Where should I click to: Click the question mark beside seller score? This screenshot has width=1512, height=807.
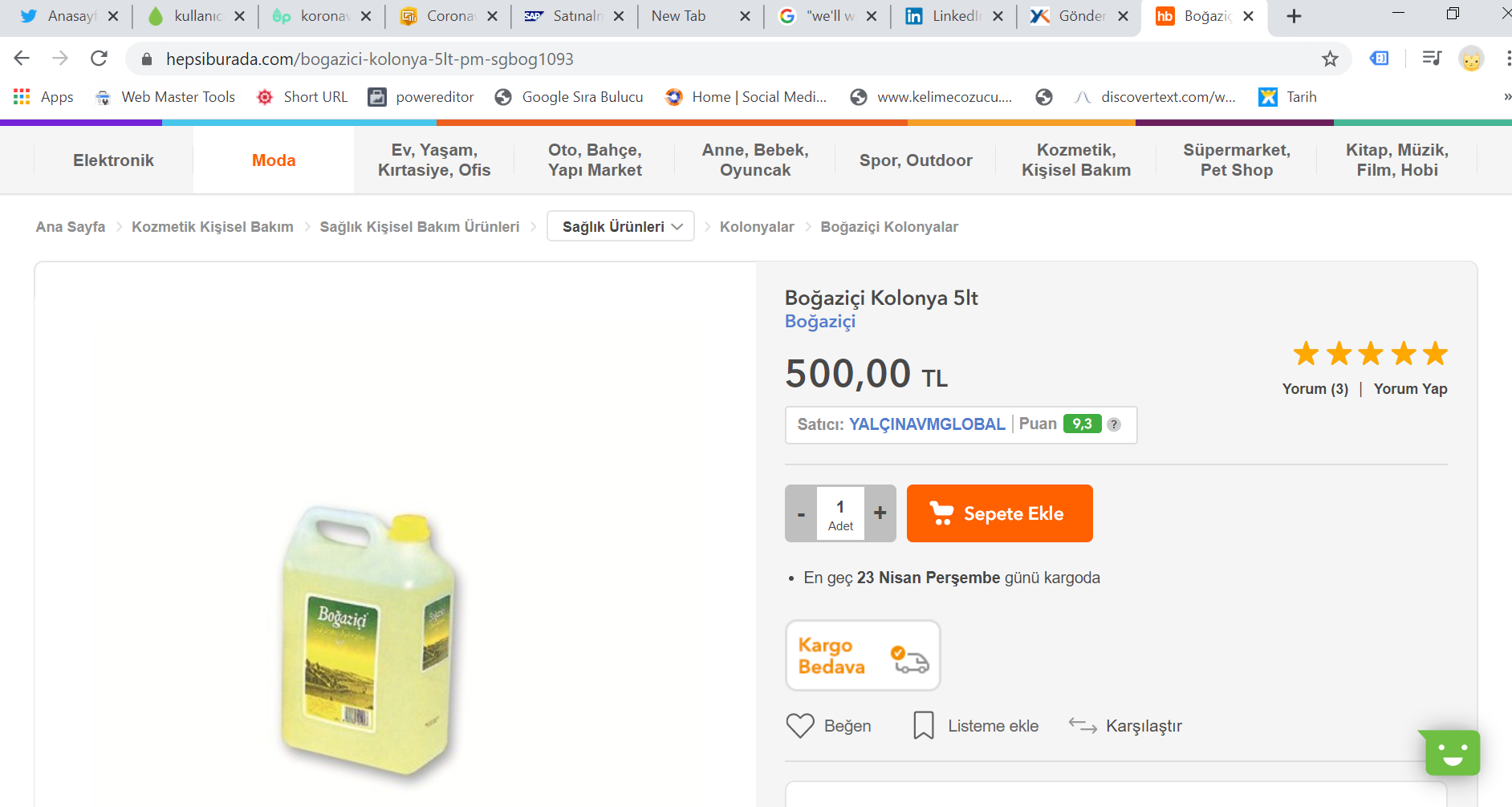[1114, 424]
